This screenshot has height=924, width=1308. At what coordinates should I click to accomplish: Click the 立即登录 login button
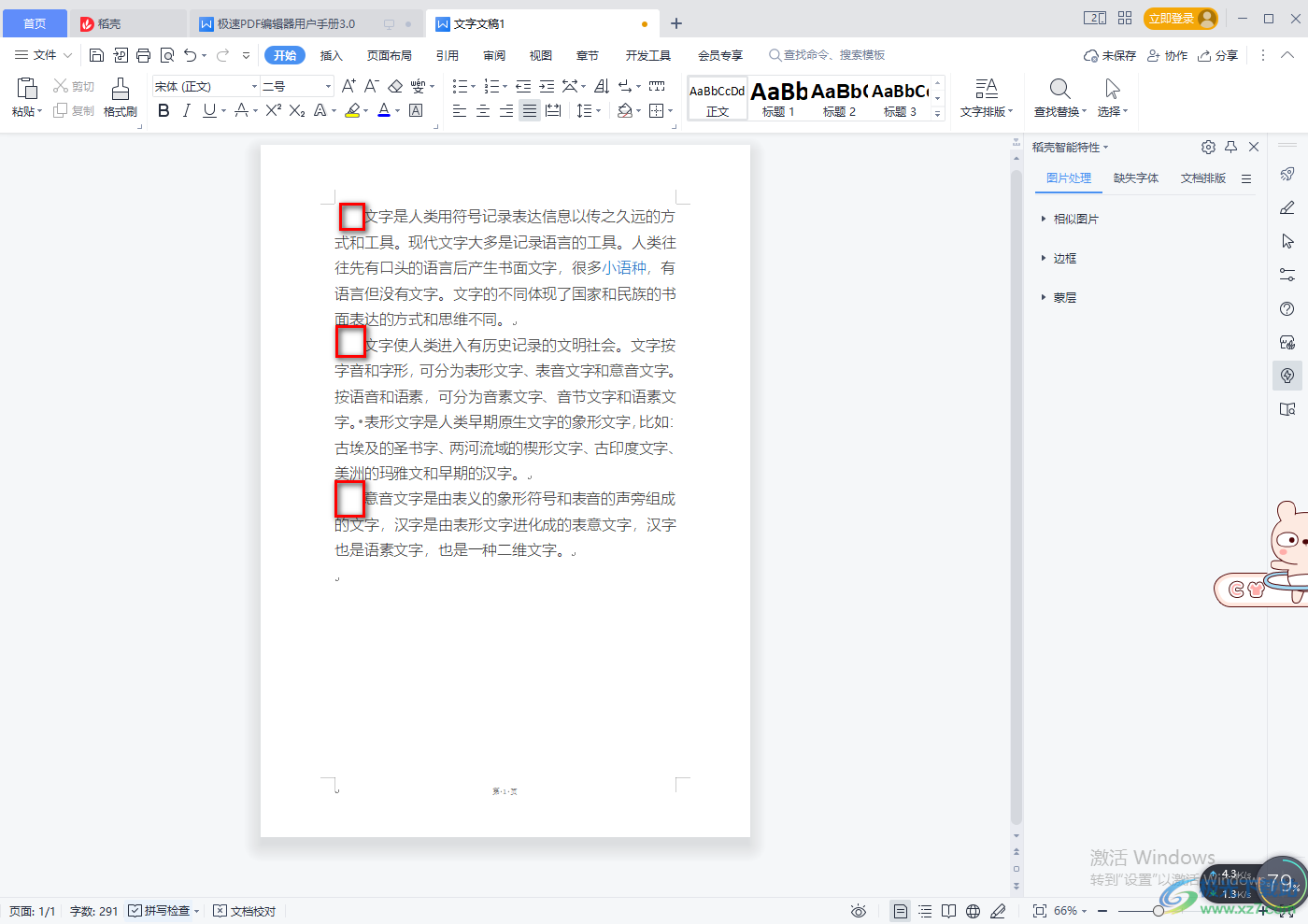coord(1181,19)
